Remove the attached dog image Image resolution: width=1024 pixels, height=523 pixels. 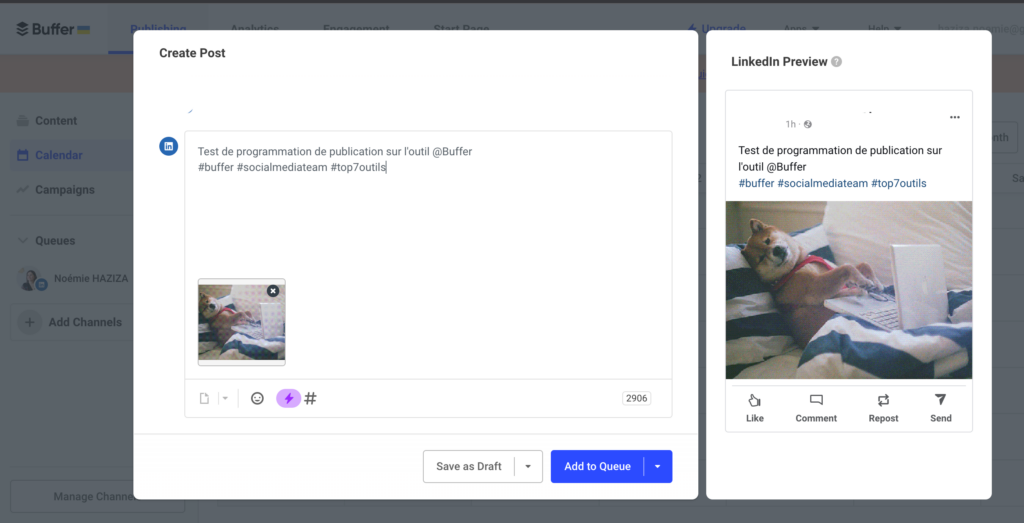tap(273, 291)
